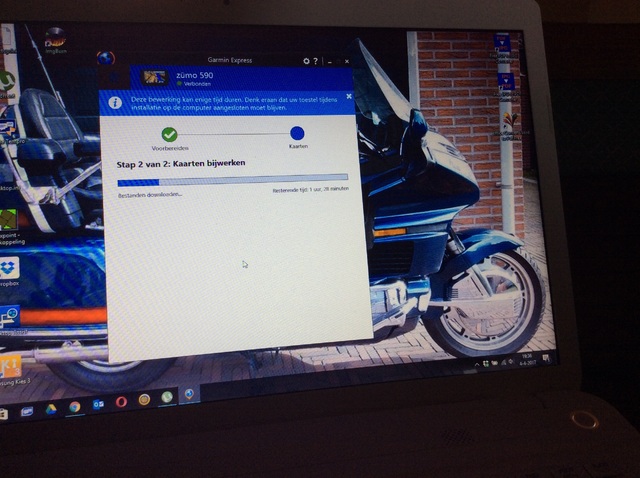
Task: Open Google Drive from the taskbar
Action: point(51,409)
